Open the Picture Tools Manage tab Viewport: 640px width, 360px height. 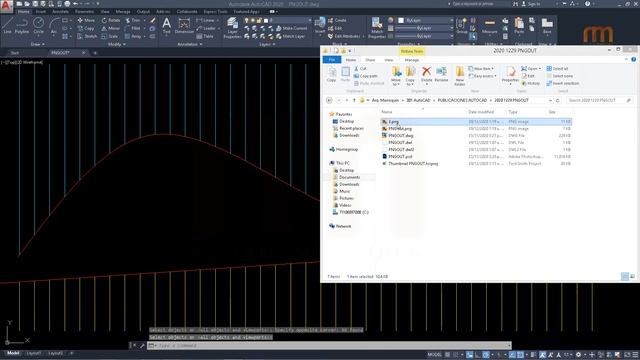412,60
